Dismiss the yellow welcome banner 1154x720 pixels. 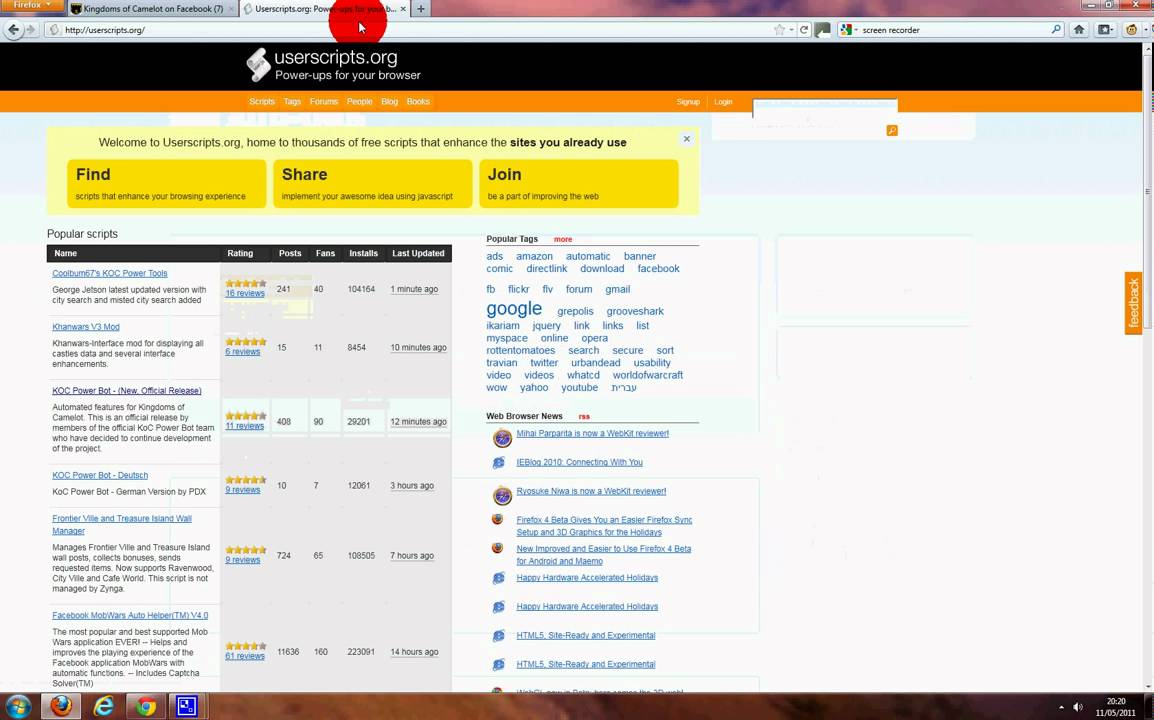(x=687, y=138)
